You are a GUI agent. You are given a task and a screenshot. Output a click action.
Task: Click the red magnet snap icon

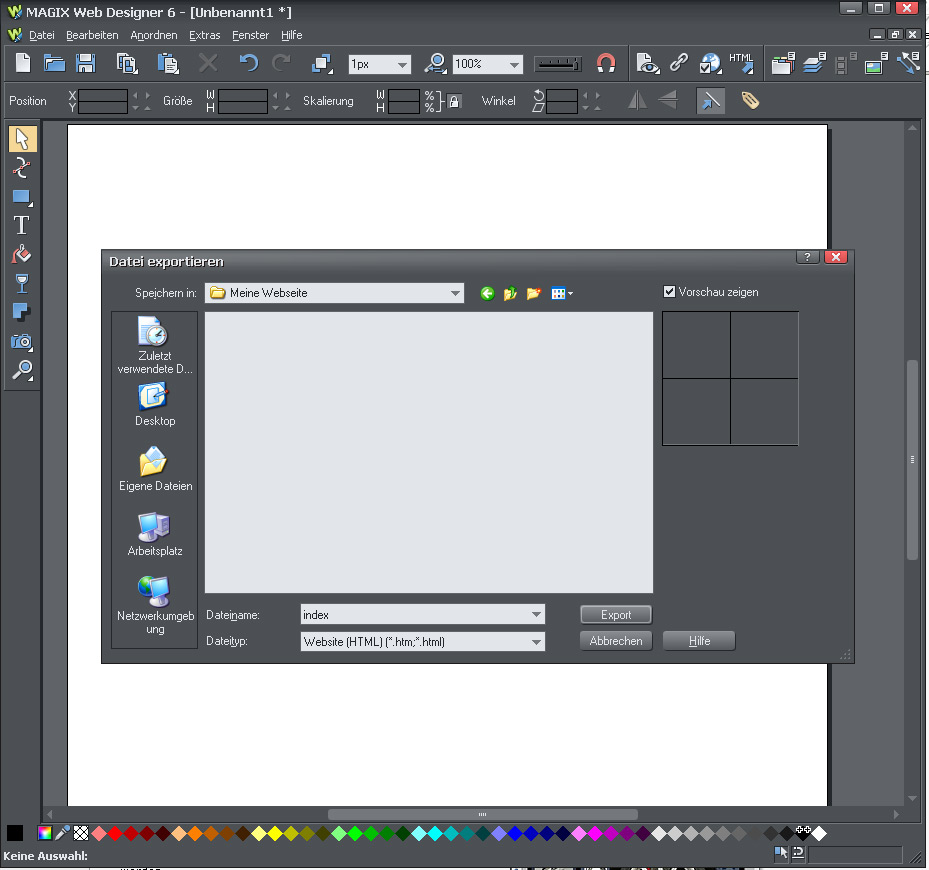[x=606, y=63]
